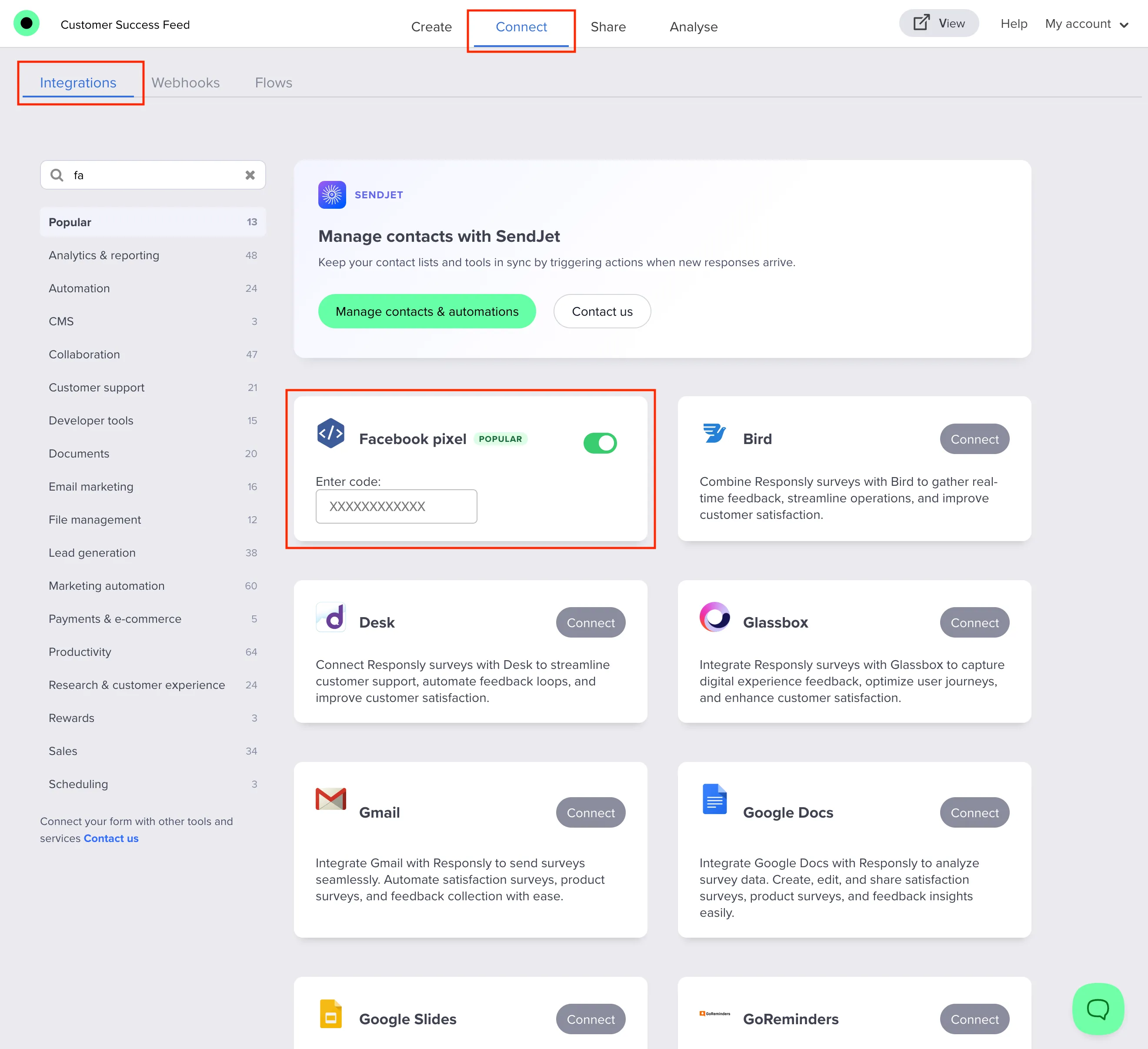1148x1049 pixels.
Task: Click the Manage contacts with SendJet heading
Action: point(439,236)
